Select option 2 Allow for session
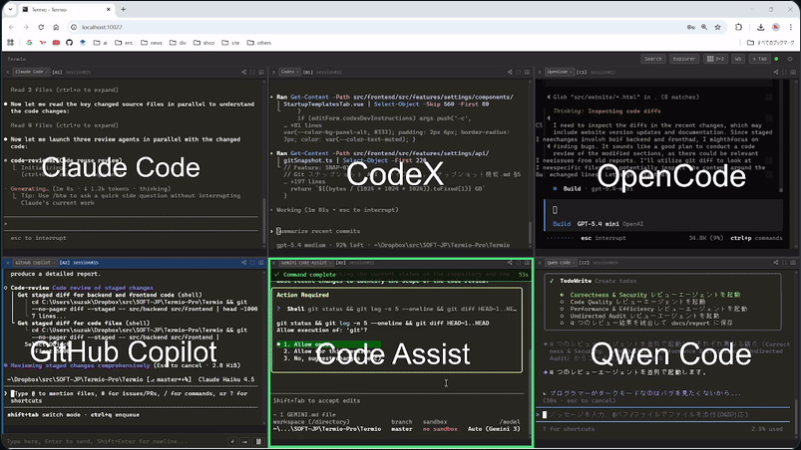The image size is (801, 450). 328,351
